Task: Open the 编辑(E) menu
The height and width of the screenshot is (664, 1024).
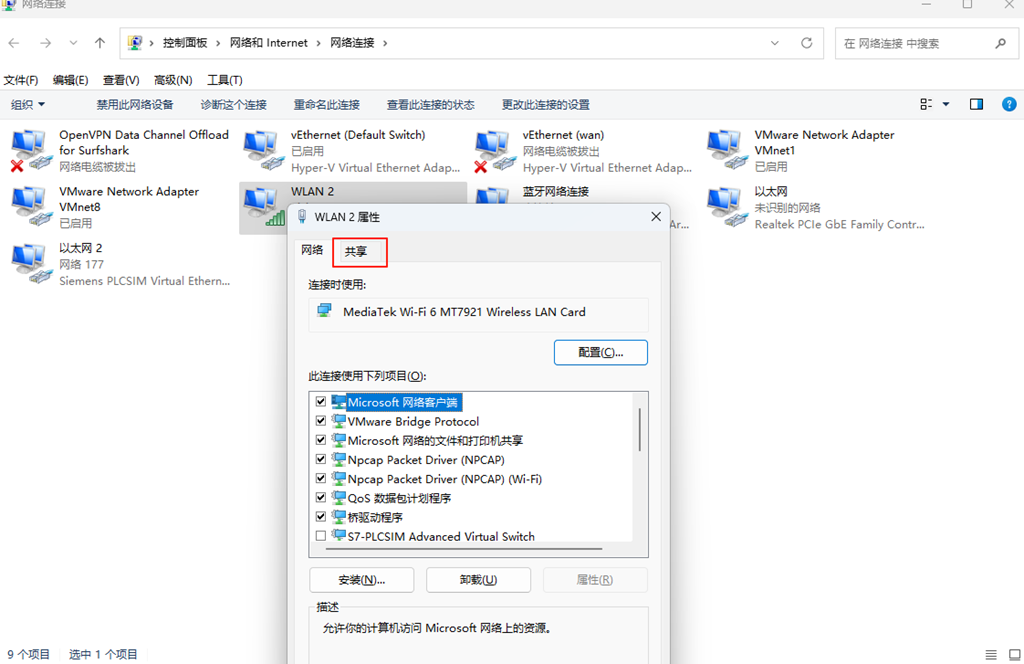Action: click(x=71, y=80)
